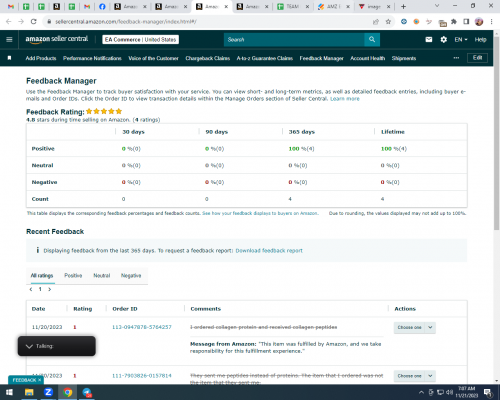
Task: Click Download feedback report link
Action: (x=269, y=250)
